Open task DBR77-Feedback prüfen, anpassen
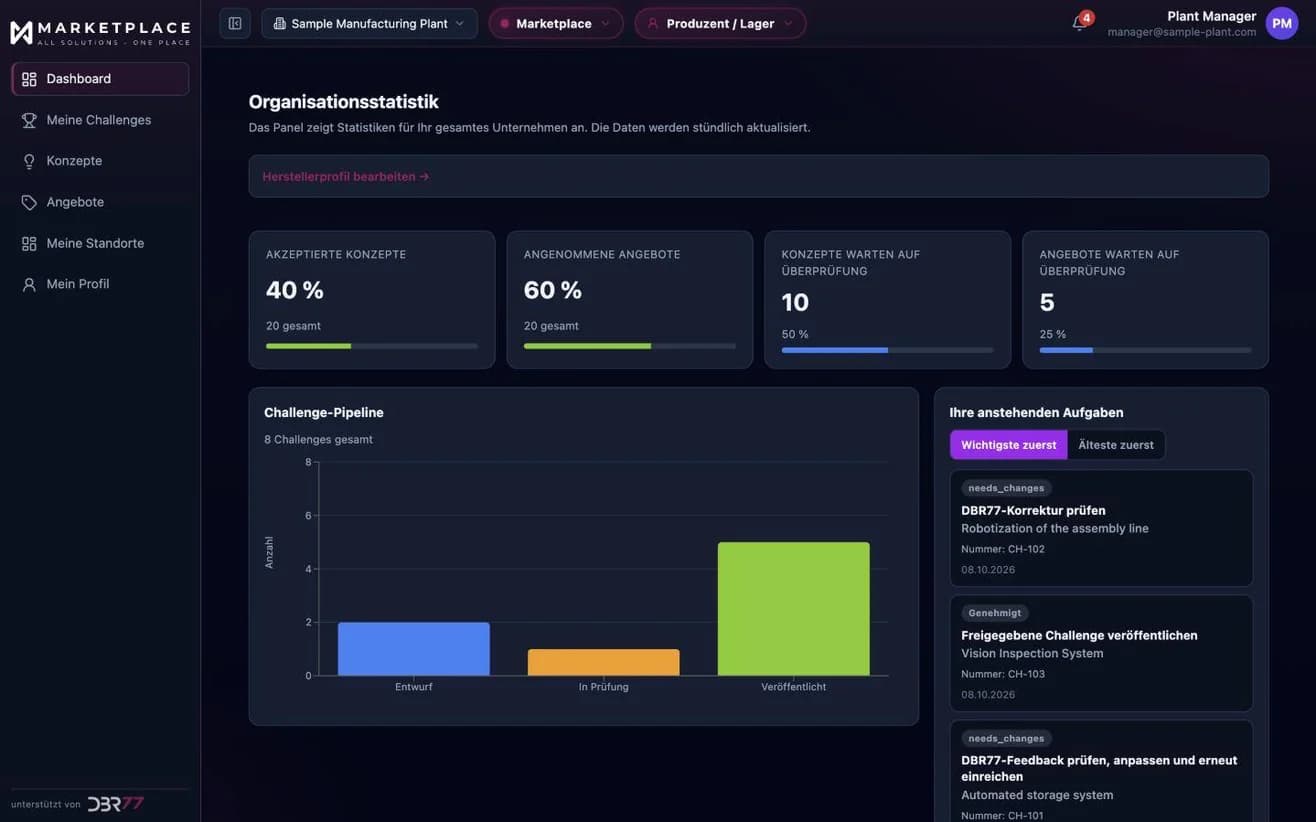This screenshot has width=1316, height=822. pos(1101,771)
